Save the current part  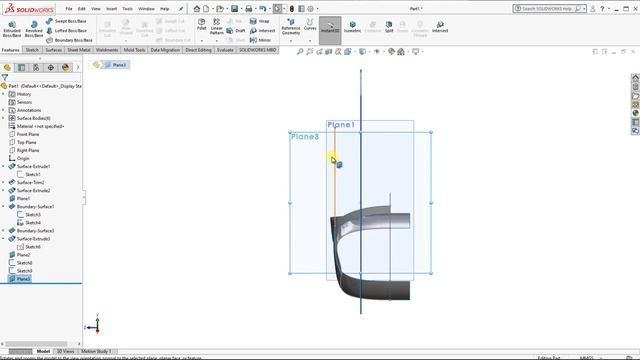coord(234,9)
